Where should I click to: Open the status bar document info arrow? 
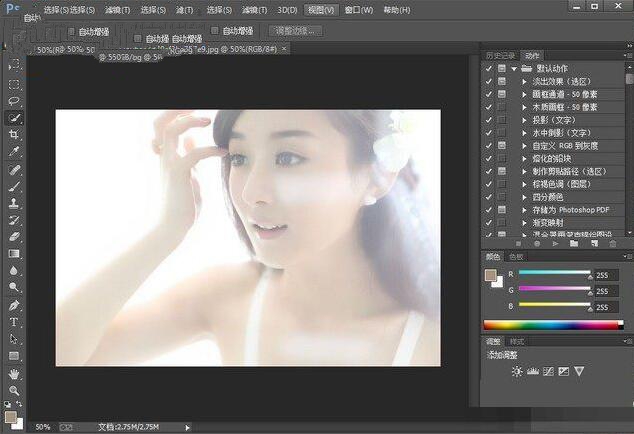(187, 427)
